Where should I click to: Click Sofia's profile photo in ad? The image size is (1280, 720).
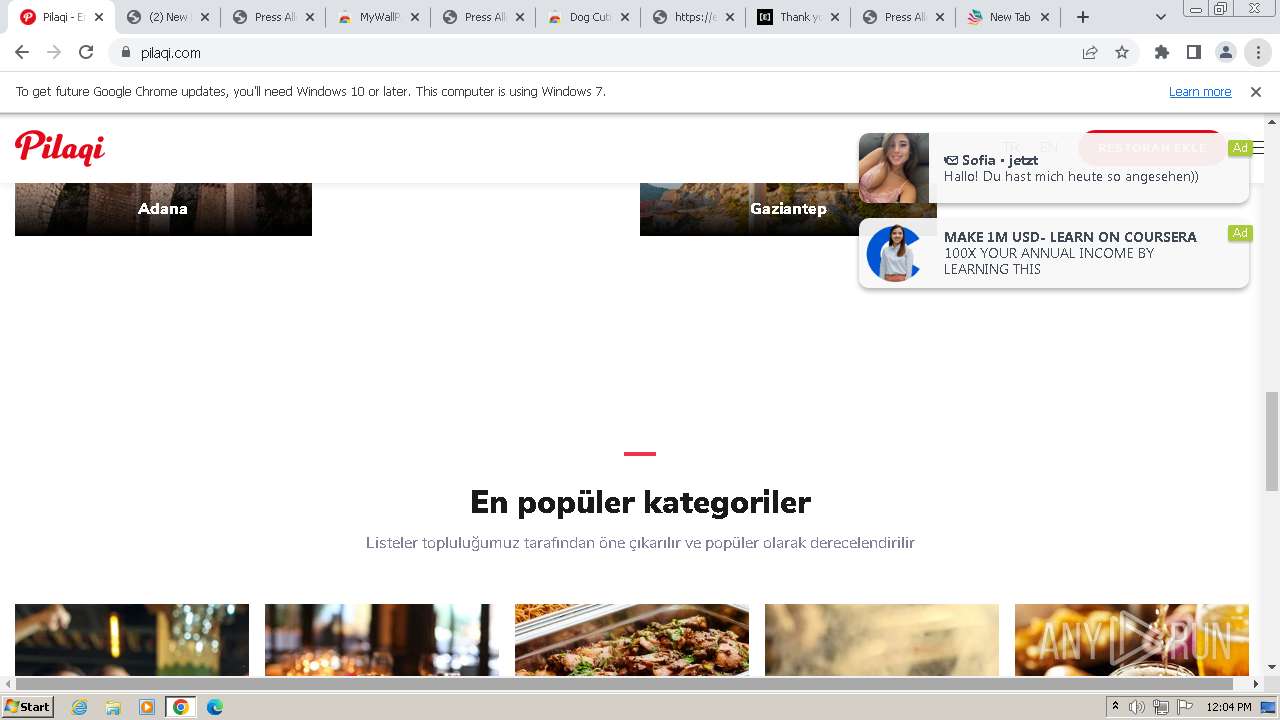coord(894,168)
